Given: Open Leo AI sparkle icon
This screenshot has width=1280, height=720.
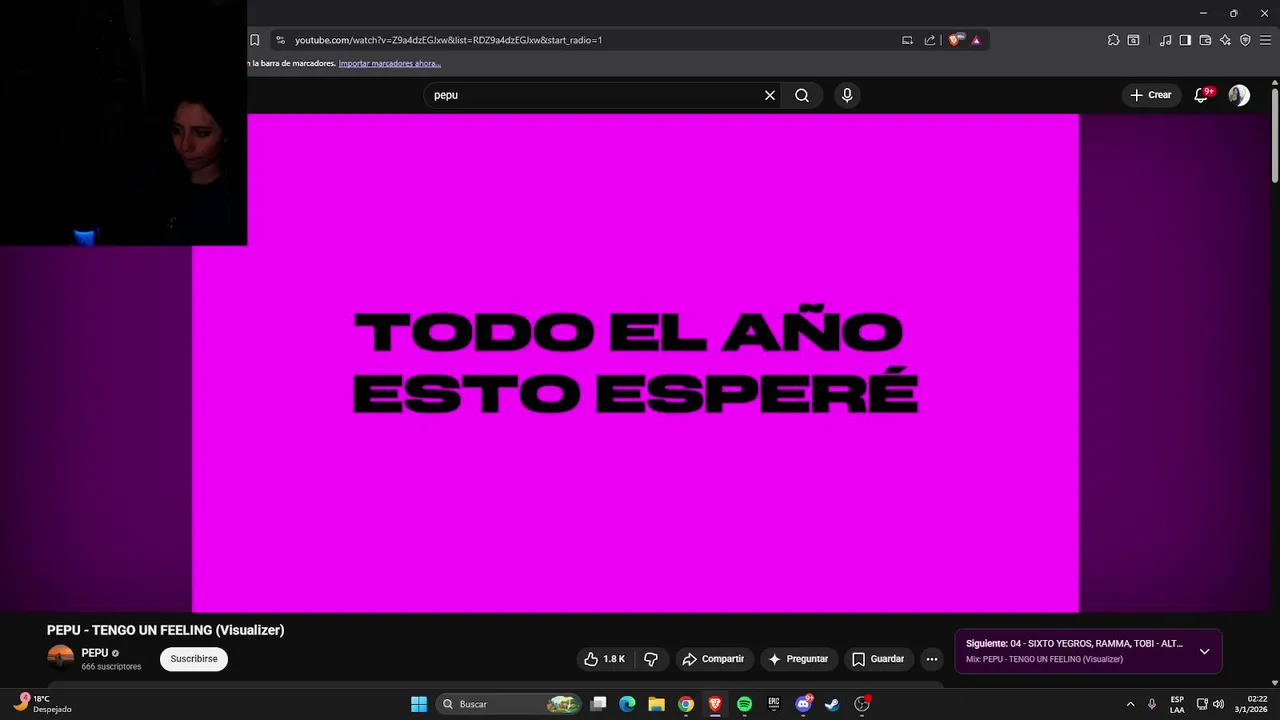Looking at the screenshot, I should (1225, 40).
